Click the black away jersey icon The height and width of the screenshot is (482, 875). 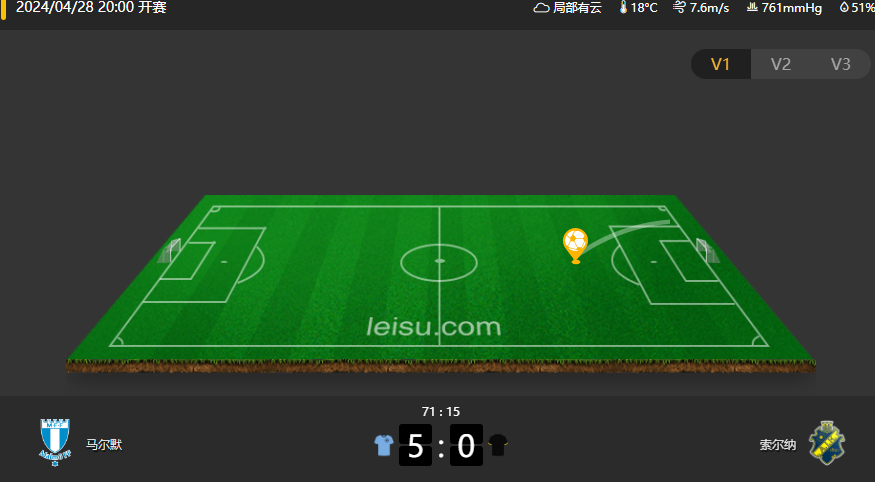pos(498,445)
